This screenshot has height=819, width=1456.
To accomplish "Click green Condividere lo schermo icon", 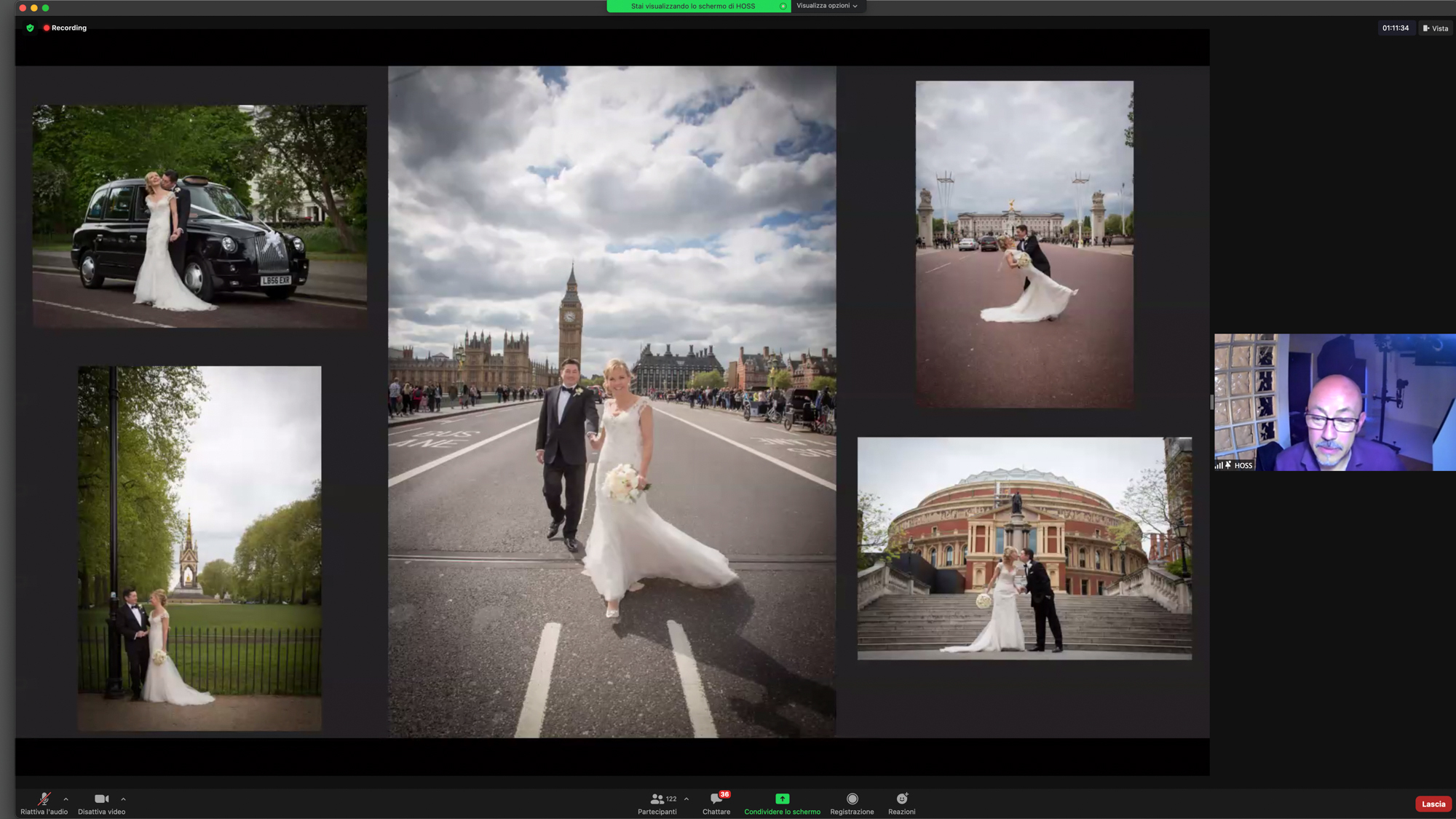I will (x=782, y=799).
